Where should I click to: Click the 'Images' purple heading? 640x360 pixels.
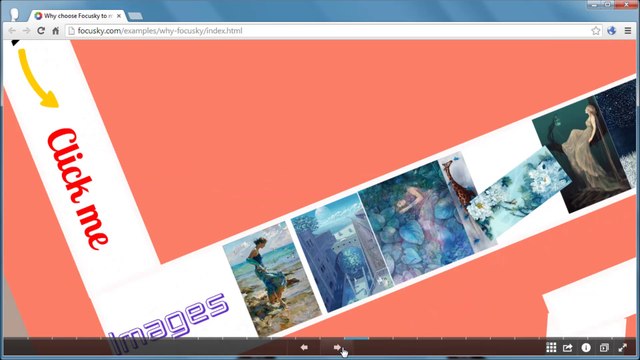click(168, 323)
